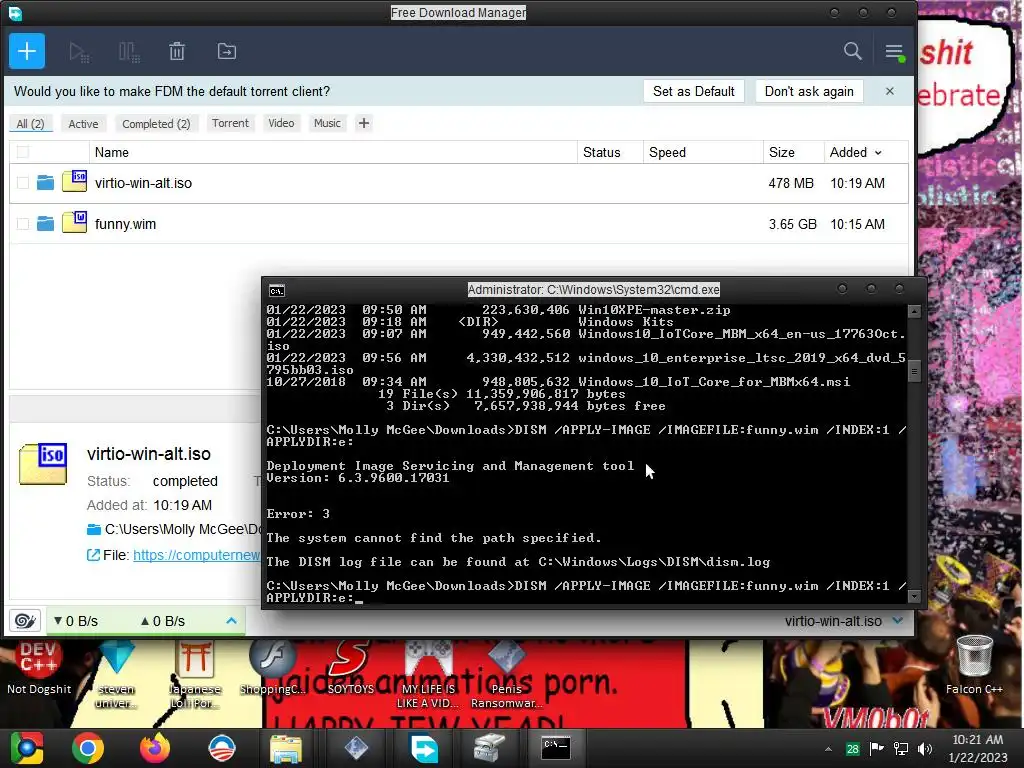Expand the speed panel chevron beside 0 B/s
This screenshot has height=768, width=1024.
pyautogui.click(x=231, y=620)
